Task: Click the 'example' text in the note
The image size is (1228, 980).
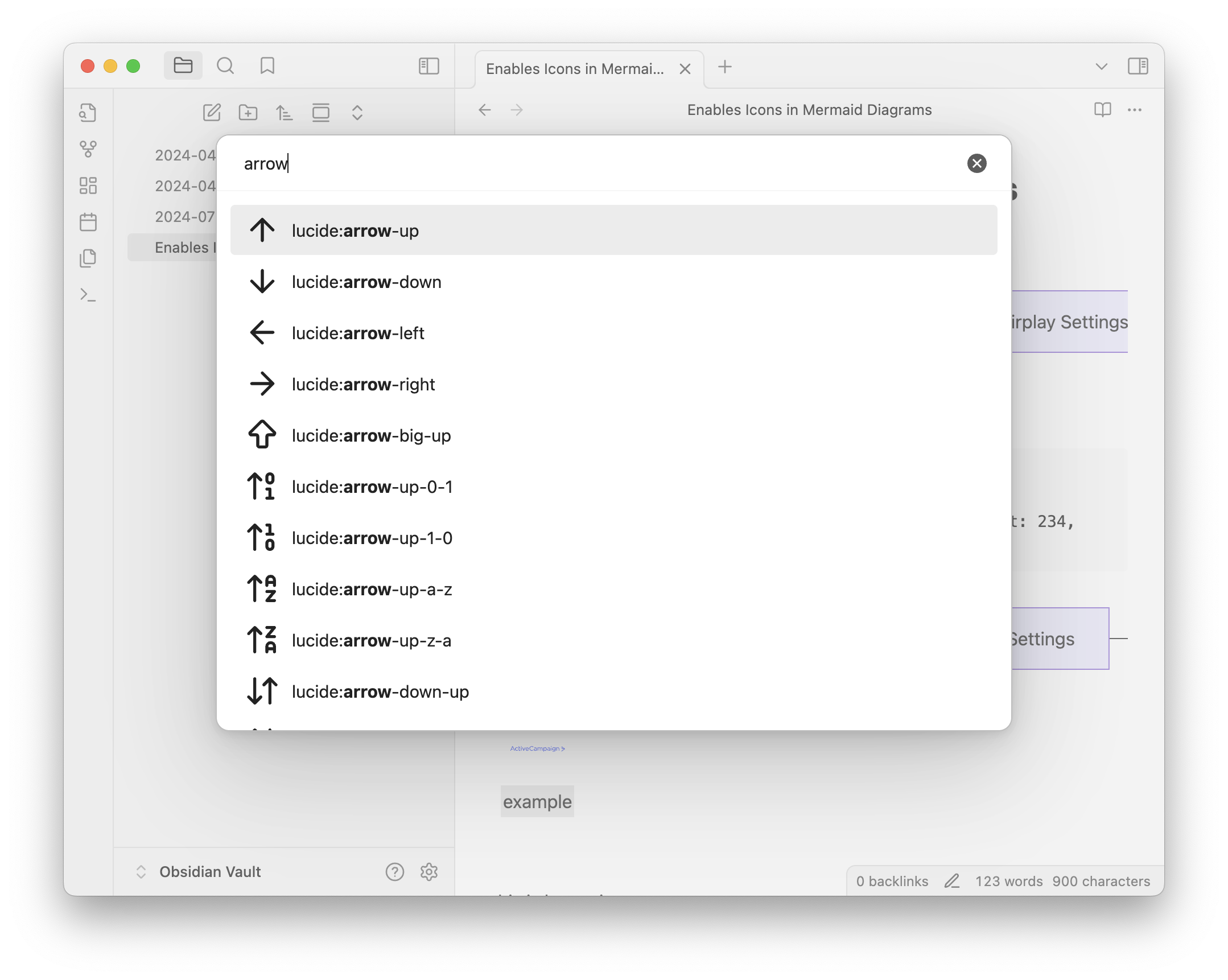Action: point(537,801)
